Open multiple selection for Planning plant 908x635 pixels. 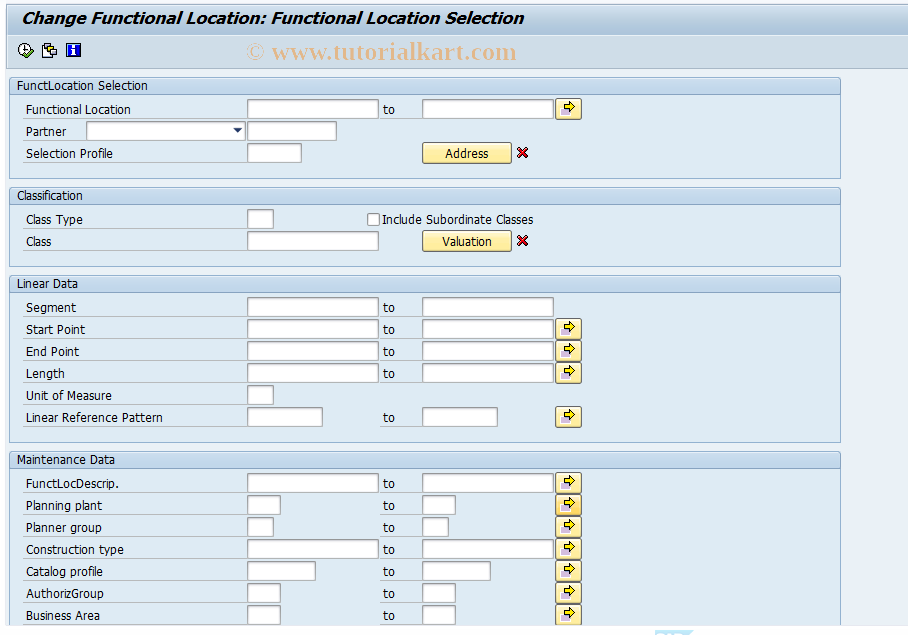(x=567, y=504)
